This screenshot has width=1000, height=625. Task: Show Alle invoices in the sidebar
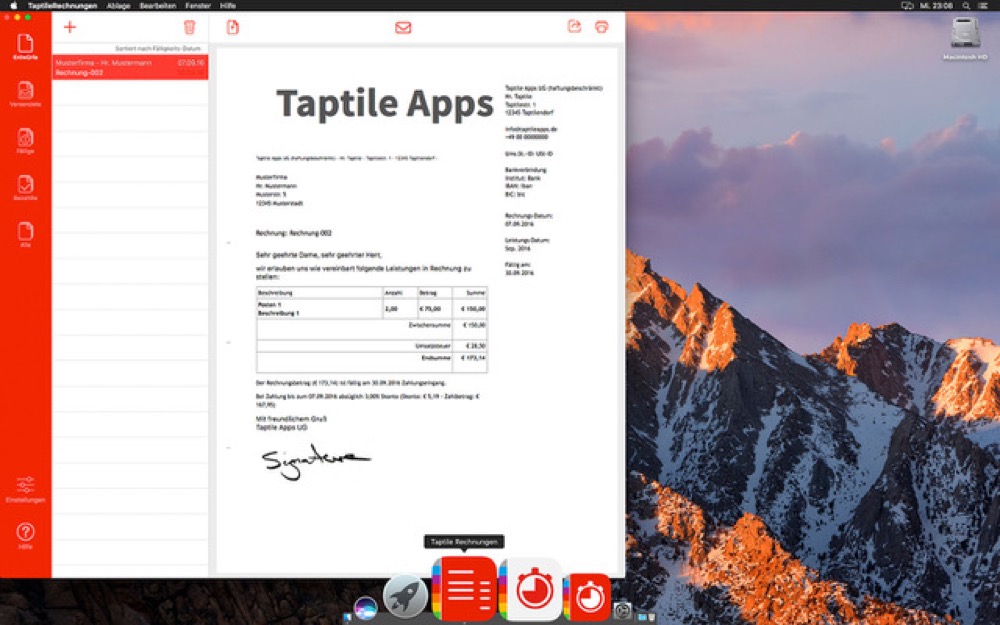tap(25, 235)
